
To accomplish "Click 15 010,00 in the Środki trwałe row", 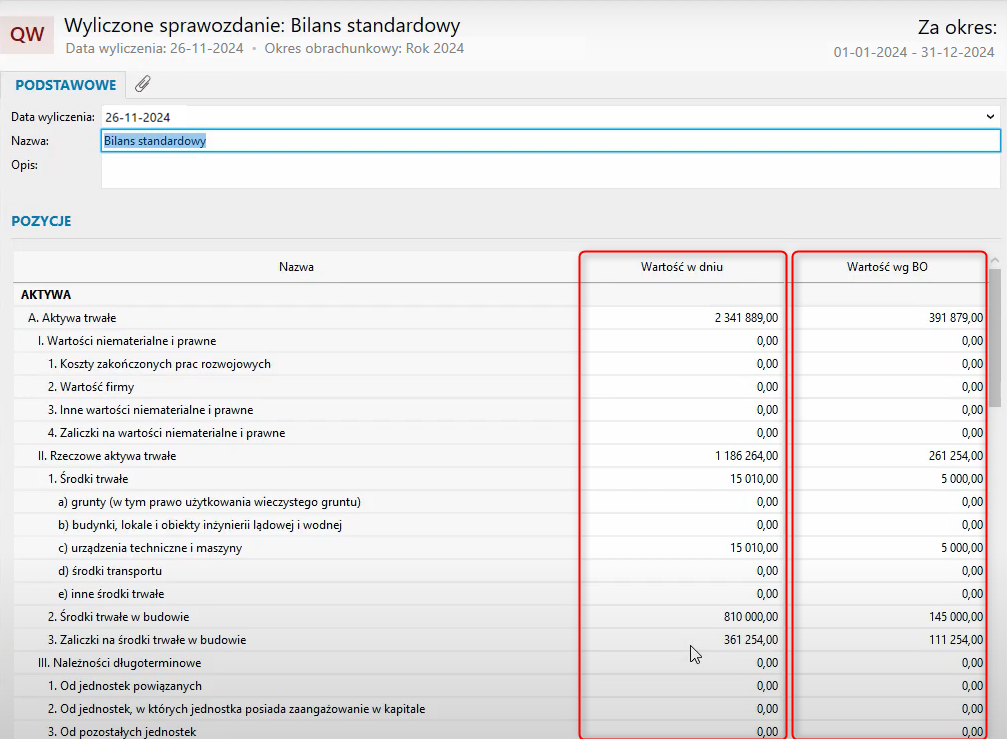I will [754, 479].
